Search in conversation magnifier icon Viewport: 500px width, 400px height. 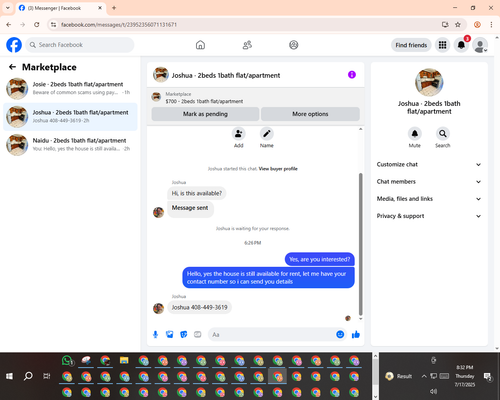point(443,134)
